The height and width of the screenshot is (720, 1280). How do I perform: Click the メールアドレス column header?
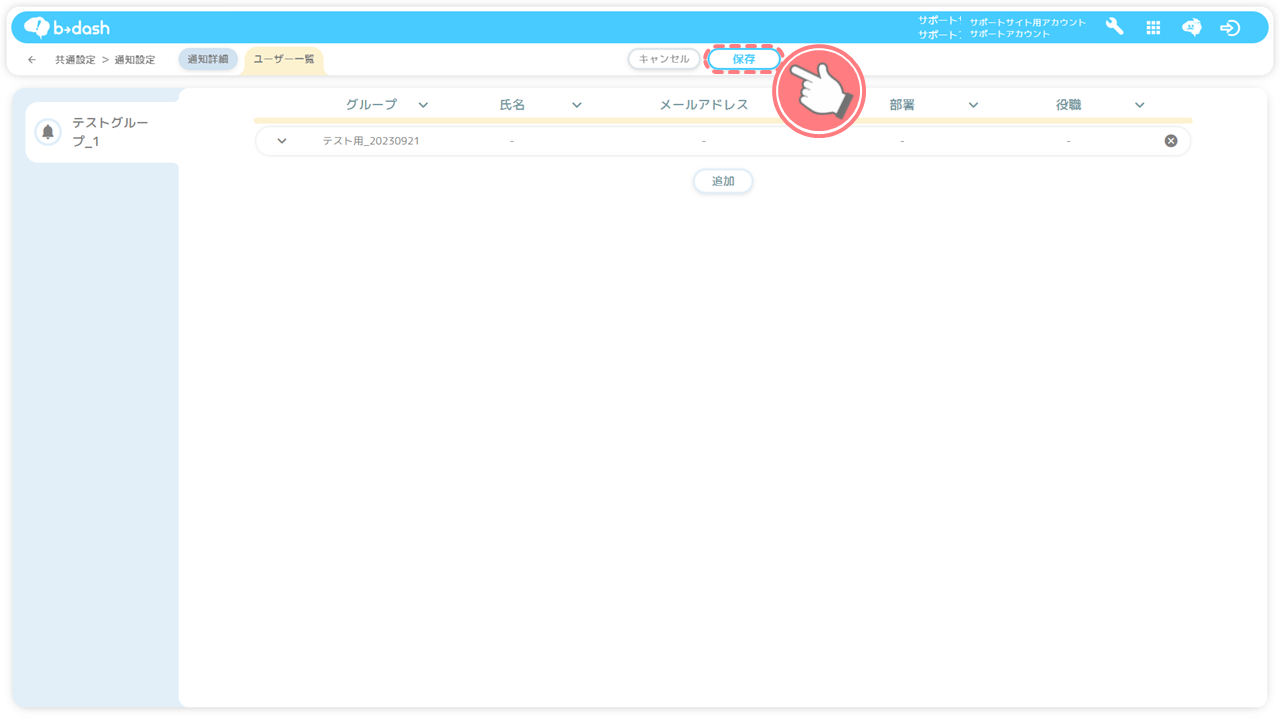coord(704,105)
